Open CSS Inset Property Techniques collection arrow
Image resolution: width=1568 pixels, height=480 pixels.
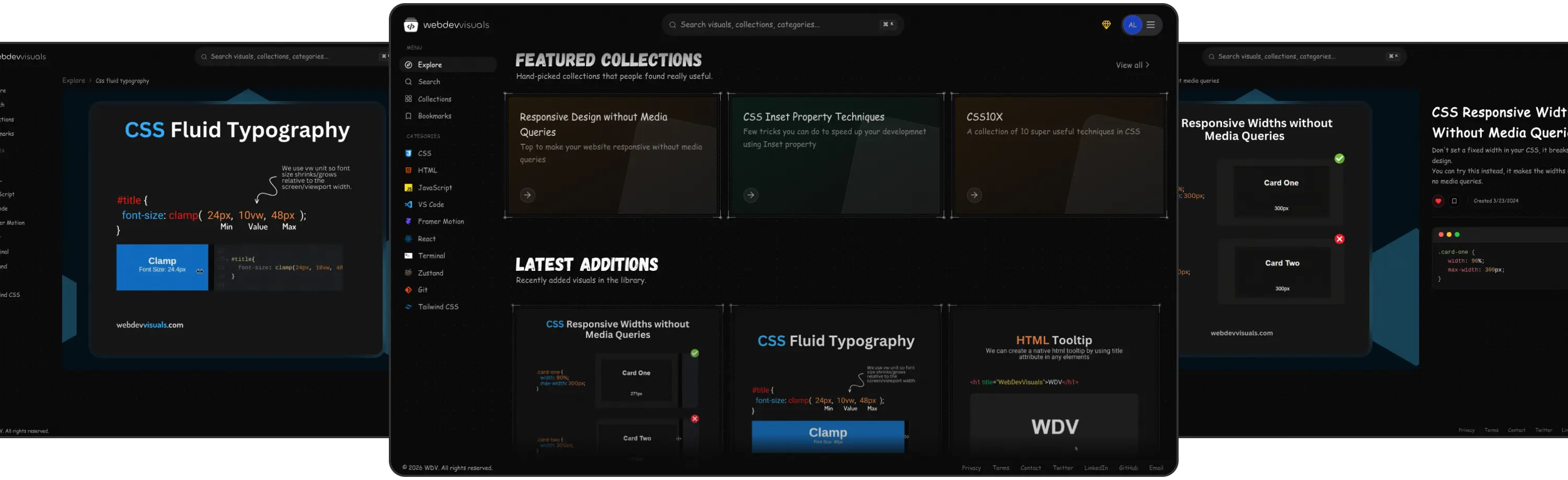tap(751, 195)
